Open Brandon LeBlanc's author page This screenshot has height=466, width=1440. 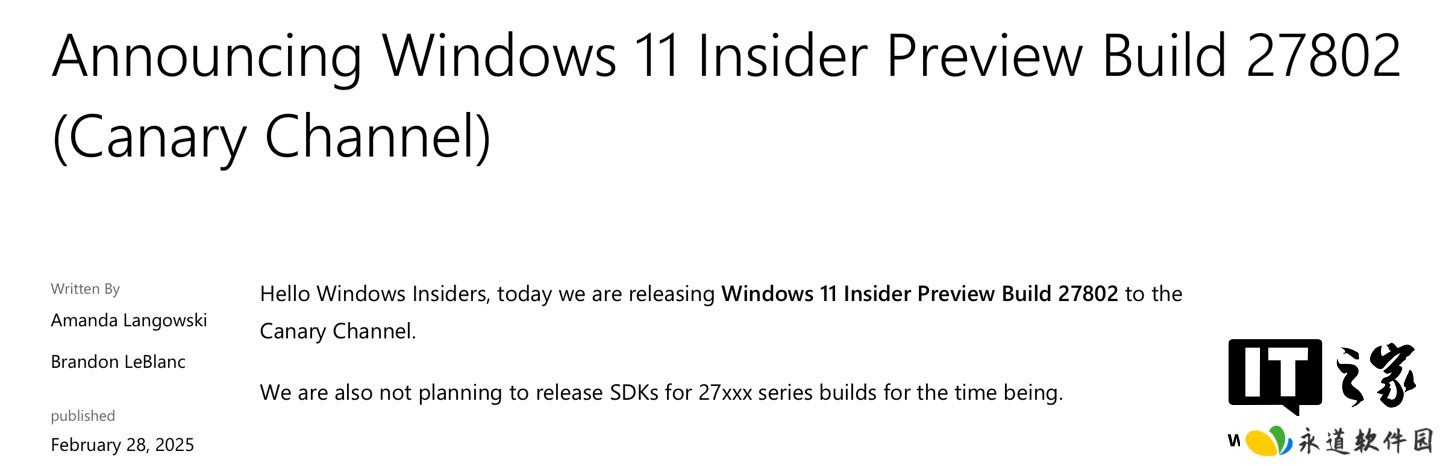pos(118,361)
